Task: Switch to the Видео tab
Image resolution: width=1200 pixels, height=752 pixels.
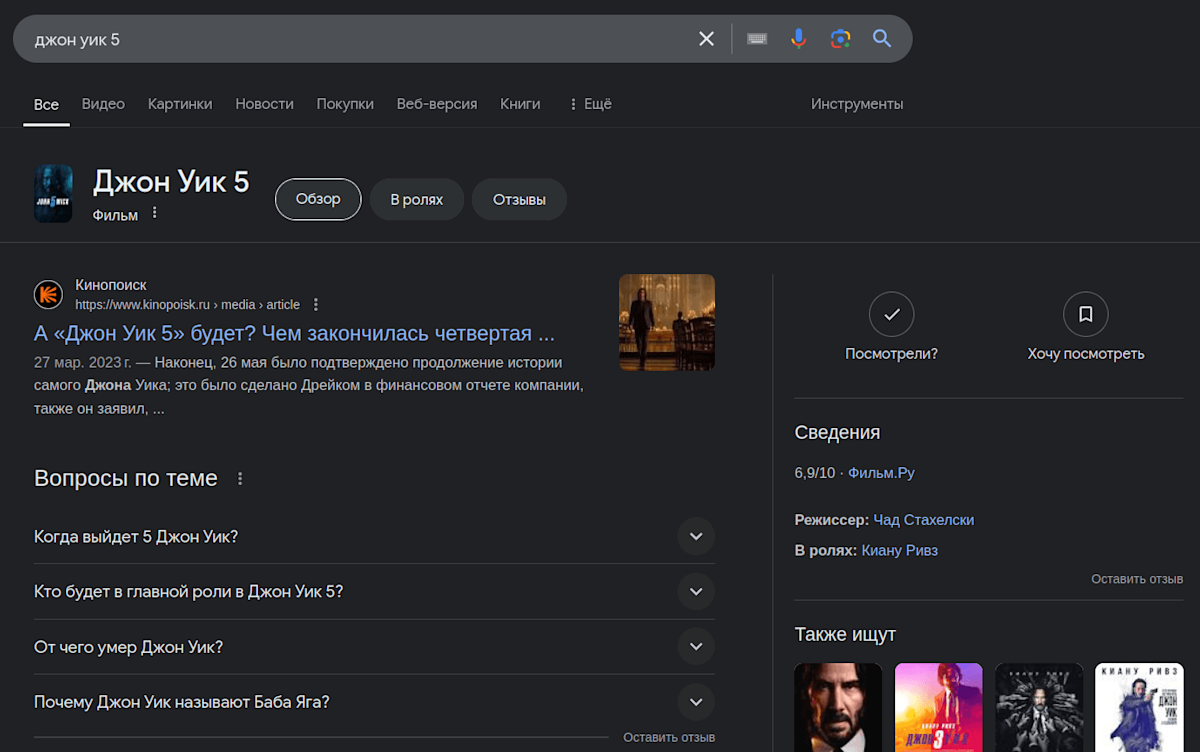Action: pyautogui.click(x=103, y=104)
